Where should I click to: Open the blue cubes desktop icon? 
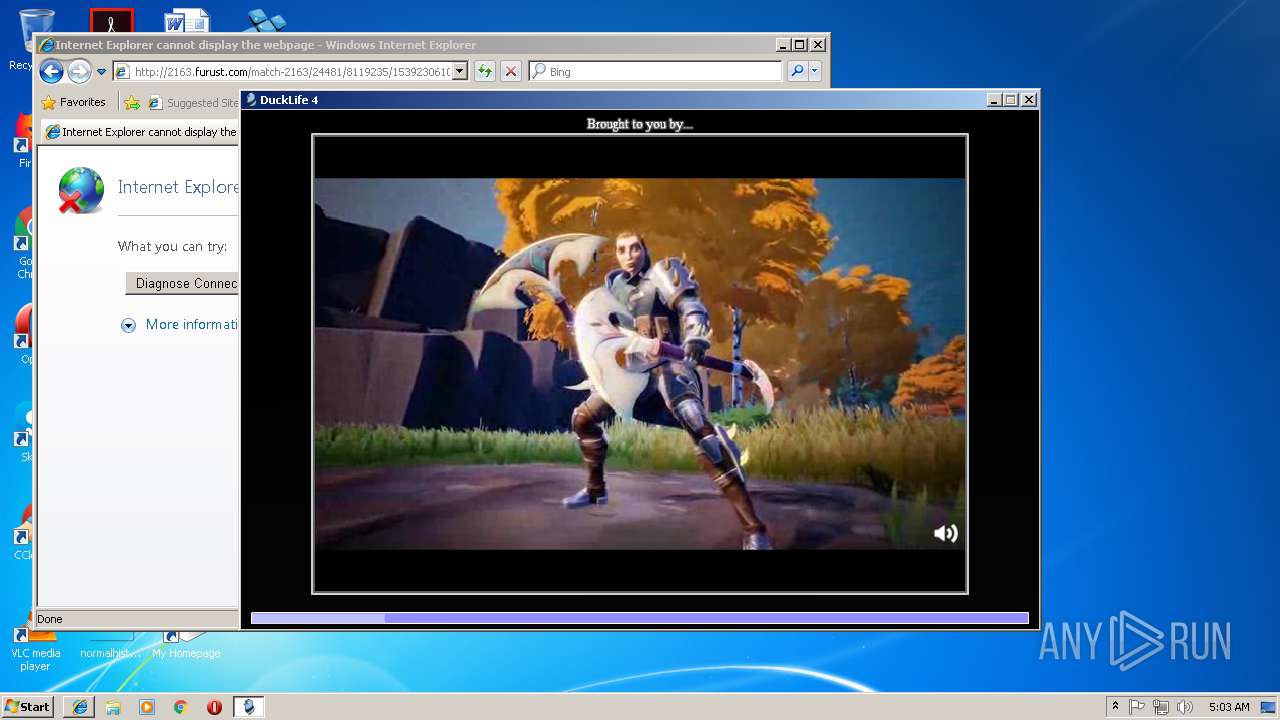(x=266, y=21)
